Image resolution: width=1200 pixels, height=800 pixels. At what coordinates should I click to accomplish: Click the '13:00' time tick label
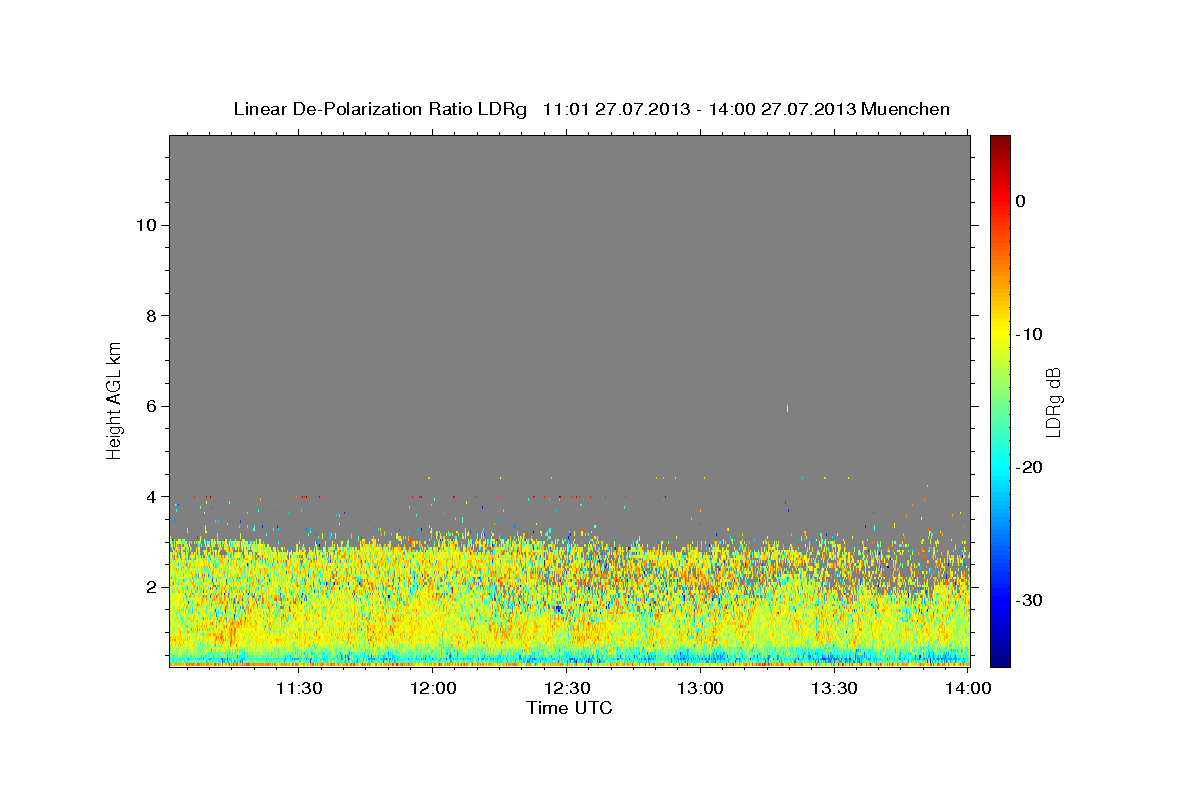[x=701, y=688]
